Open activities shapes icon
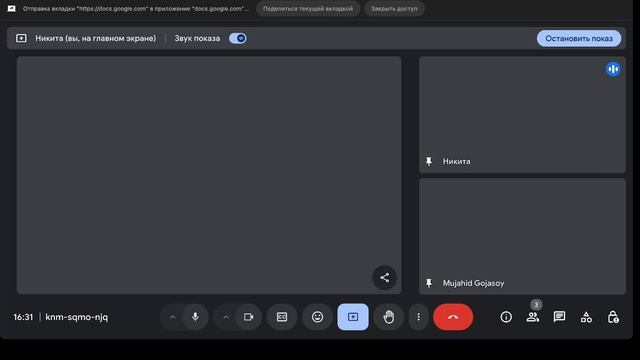 tap(586, 317)
